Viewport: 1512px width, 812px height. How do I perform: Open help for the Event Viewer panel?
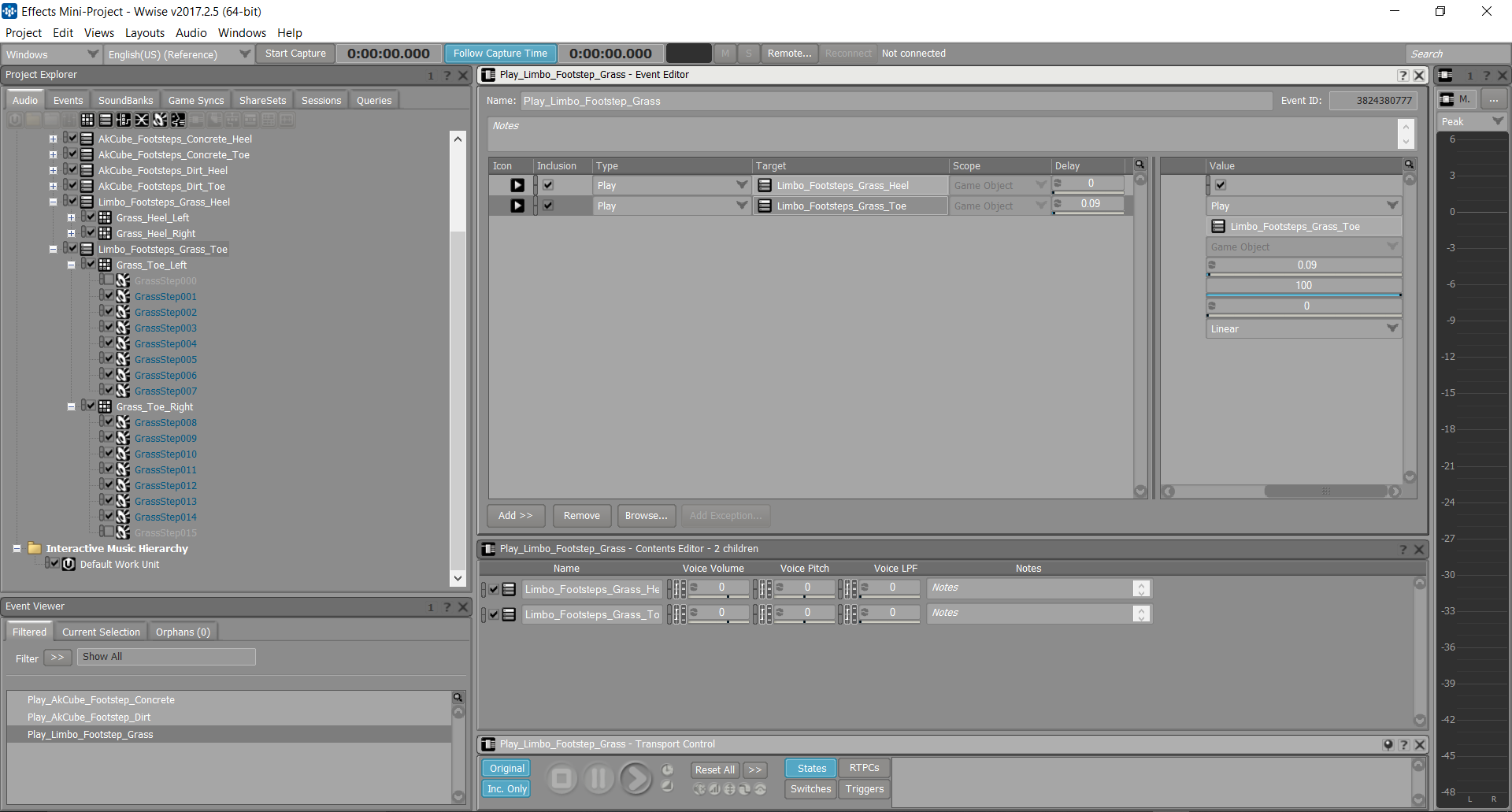pos(447,606)
